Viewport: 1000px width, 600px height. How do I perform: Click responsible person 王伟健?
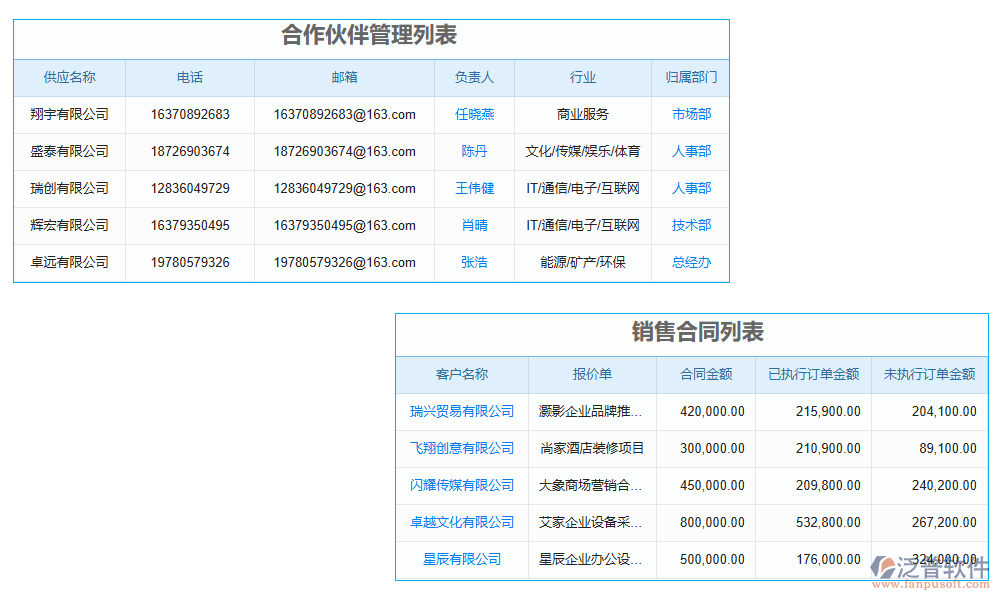[473, 188]
